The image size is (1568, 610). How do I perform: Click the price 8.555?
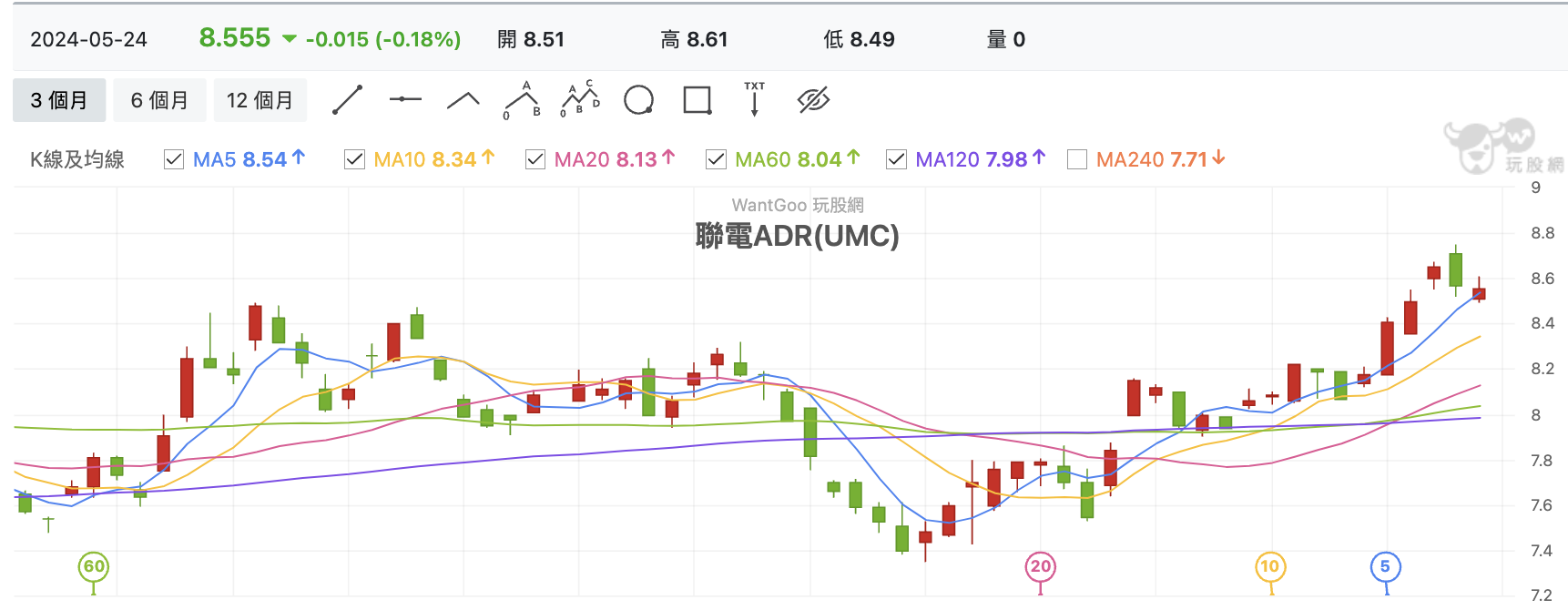[235, 38]
